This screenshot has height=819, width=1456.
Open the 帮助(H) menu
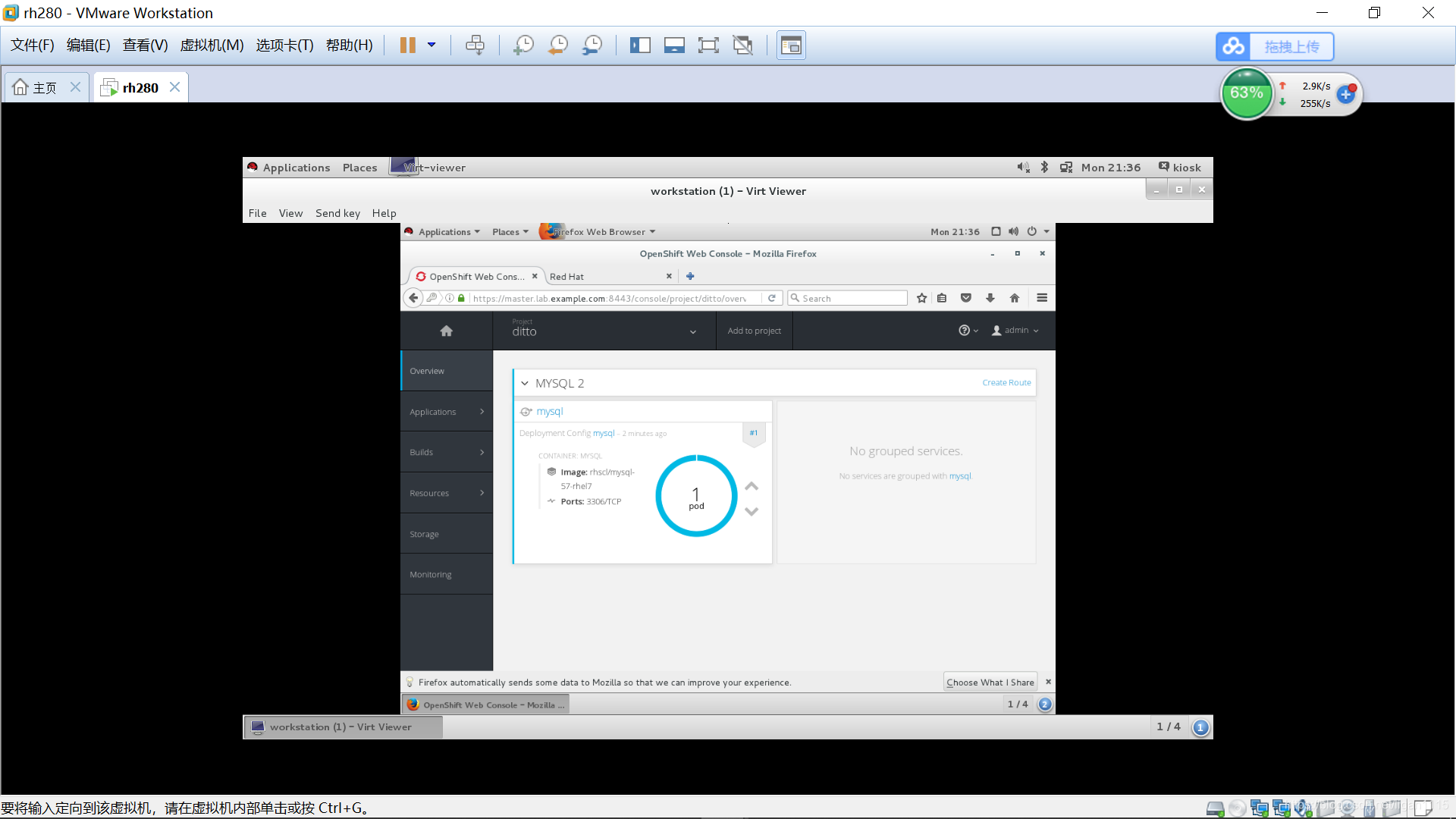coord(350,45)
